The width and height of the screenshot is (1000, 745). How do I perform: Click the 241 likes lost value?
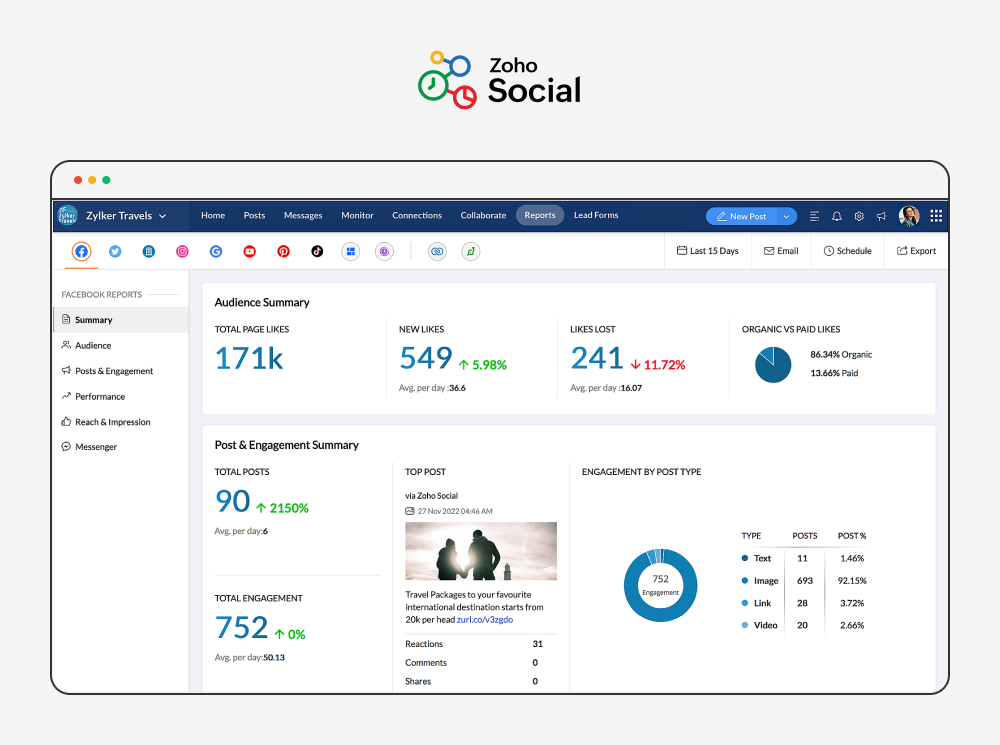pyautogui.click(x=597, y=358)
